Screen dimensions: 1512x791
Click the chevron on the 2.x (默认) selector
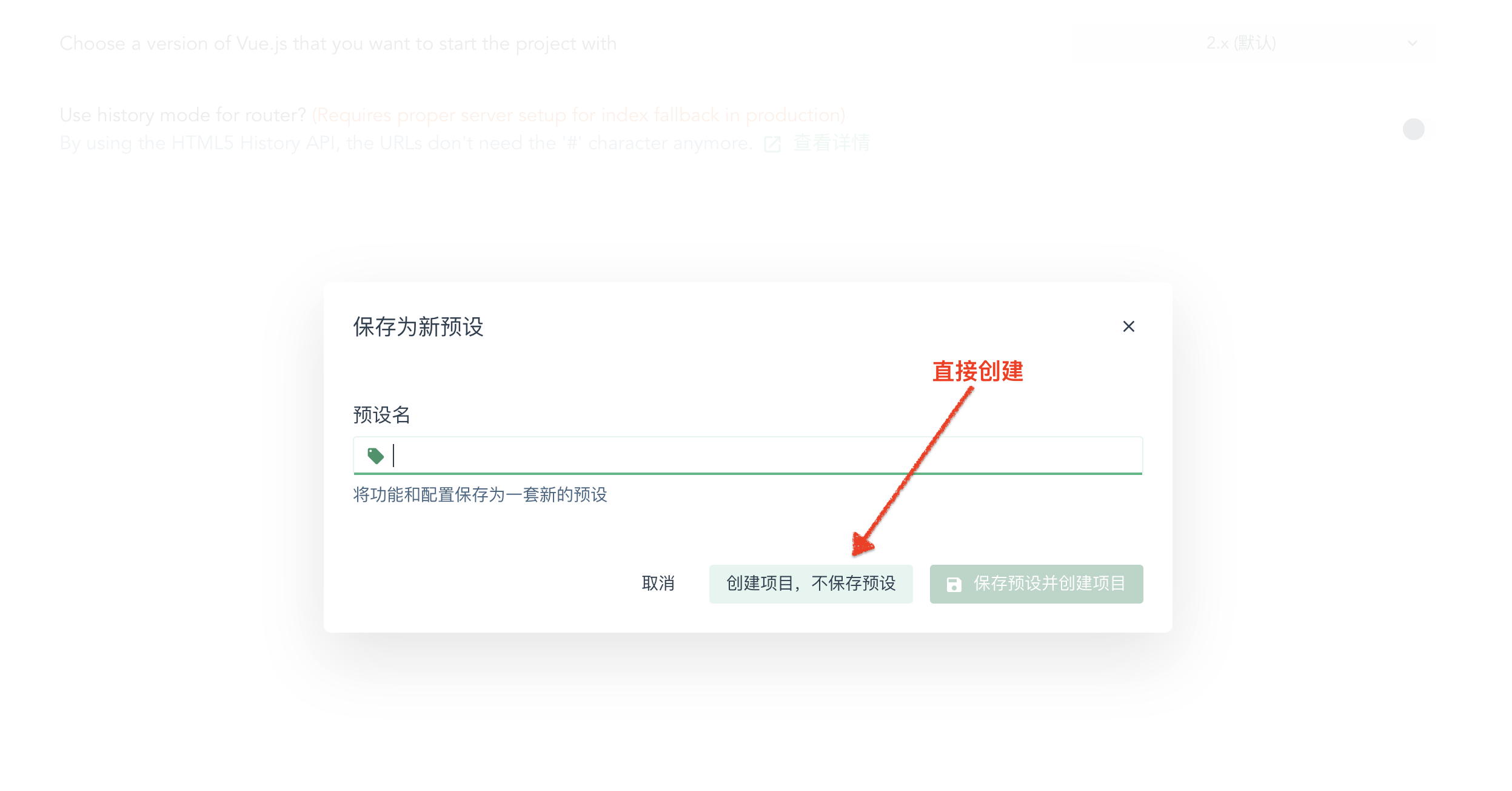[x=1413, y=43]
